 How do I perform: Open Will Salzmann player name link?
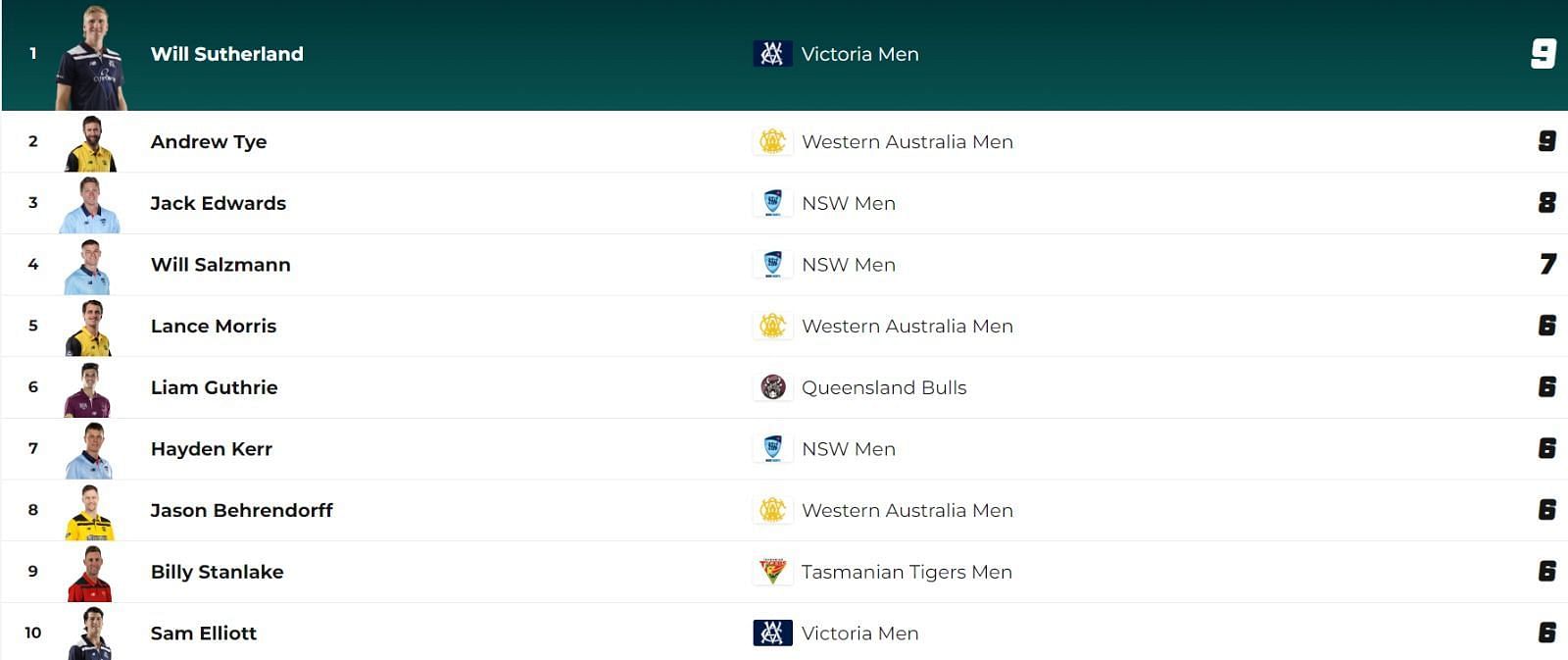[x=220, y=265]
